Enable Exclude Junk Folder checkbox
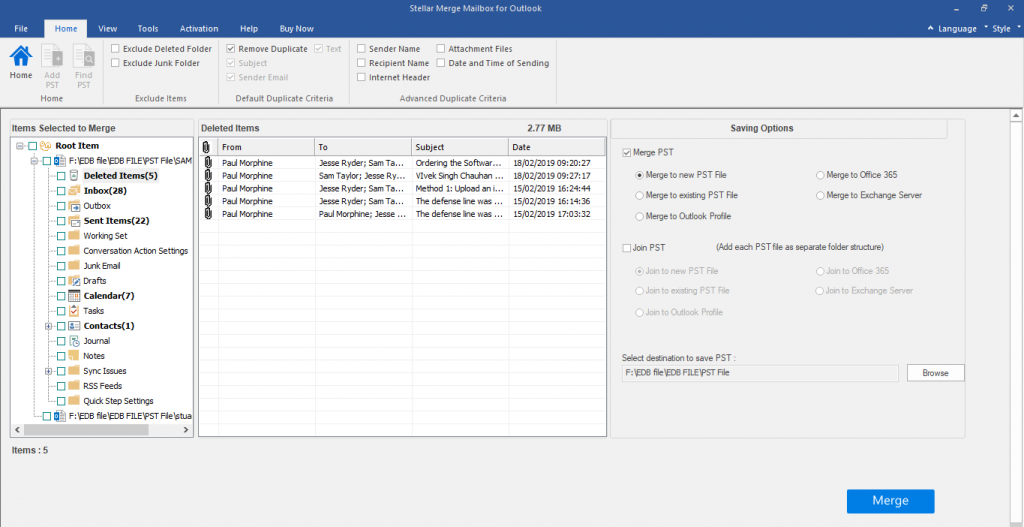This screenshot has height=527, width=1024. tap(115, 63)
